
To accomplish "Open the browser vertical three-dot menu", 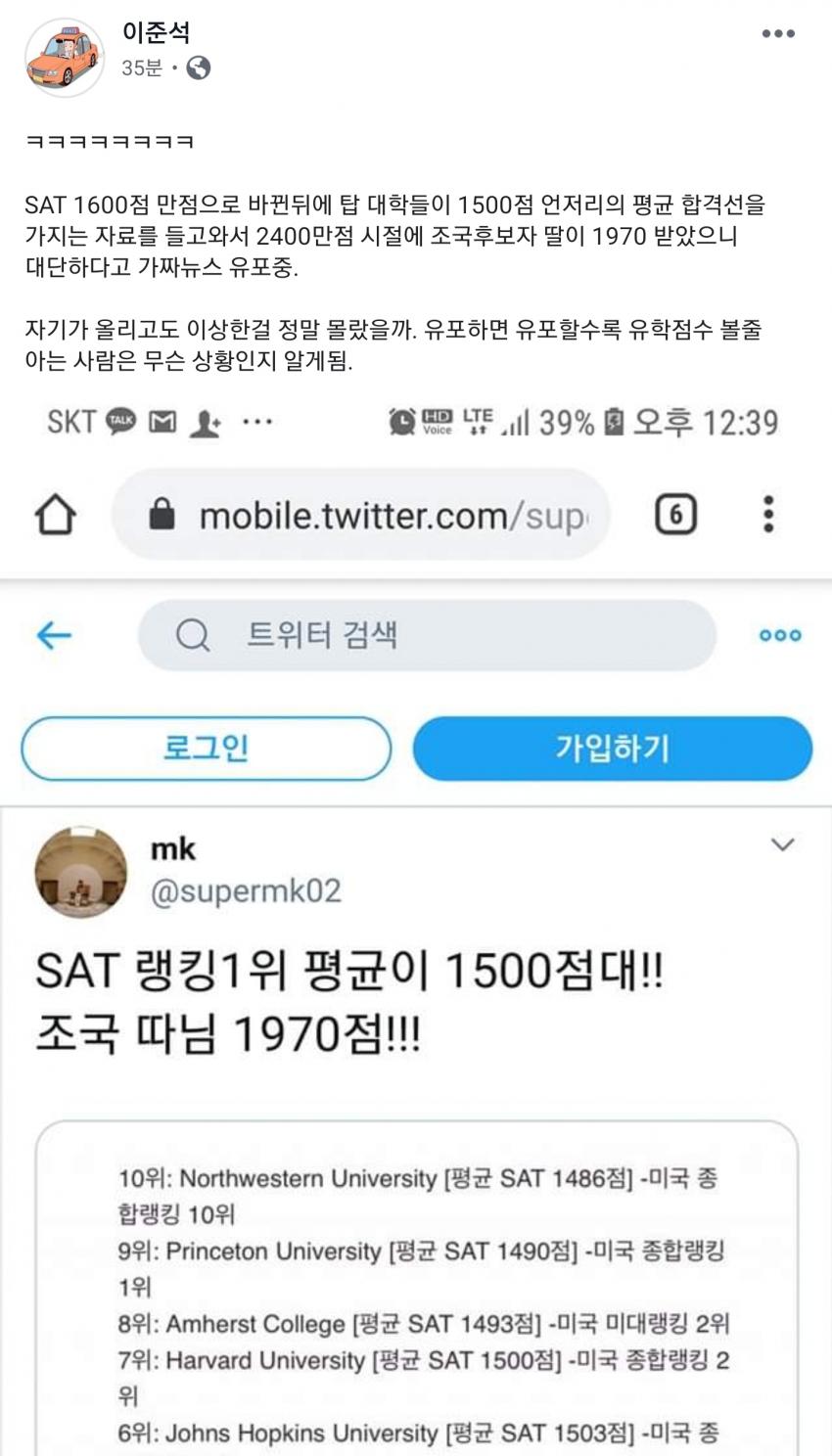I will 768,514.
